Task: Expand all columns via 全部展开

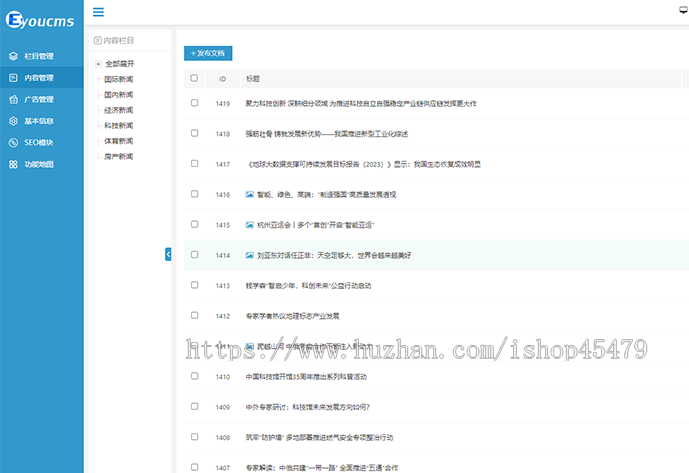Action: pyautogui.click(x=120, y=64)
